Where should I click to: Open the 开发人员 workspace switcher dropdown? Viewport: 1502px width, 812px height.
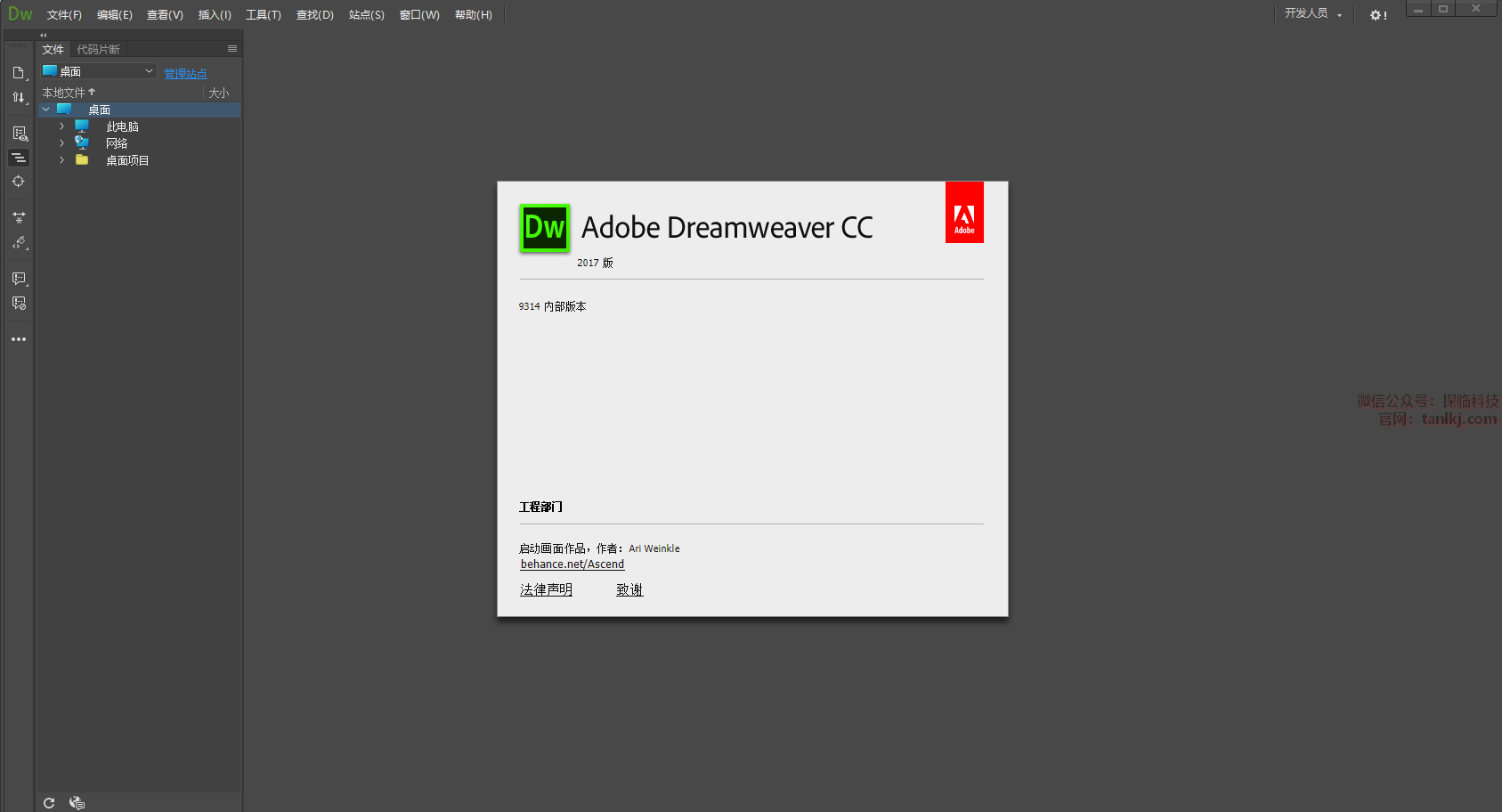click(x=1313, y=14)
